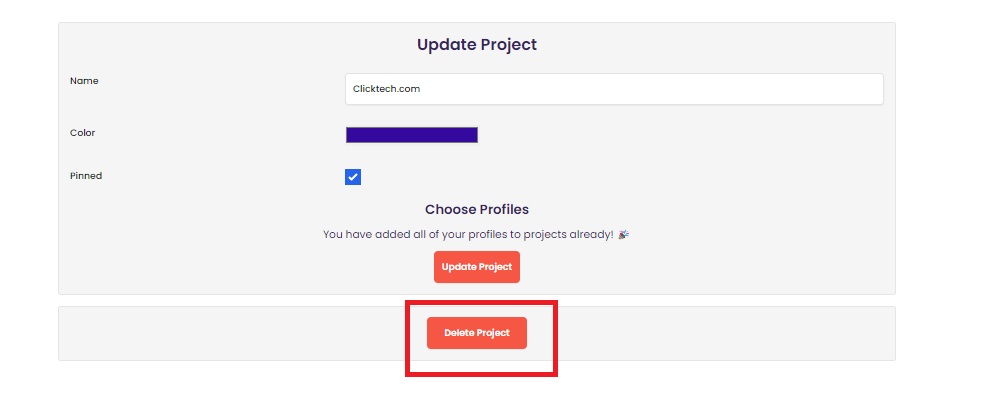Click the Name field label
Screen dimensions: 1000x416
(x=84, y=81)
